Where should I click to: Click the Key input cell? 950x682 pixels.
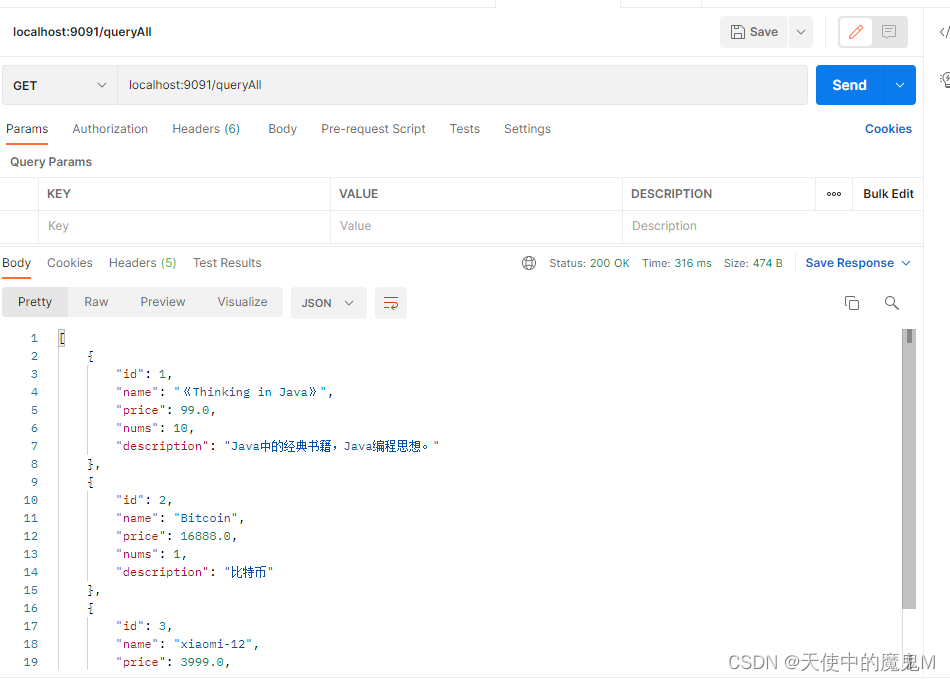184,227
